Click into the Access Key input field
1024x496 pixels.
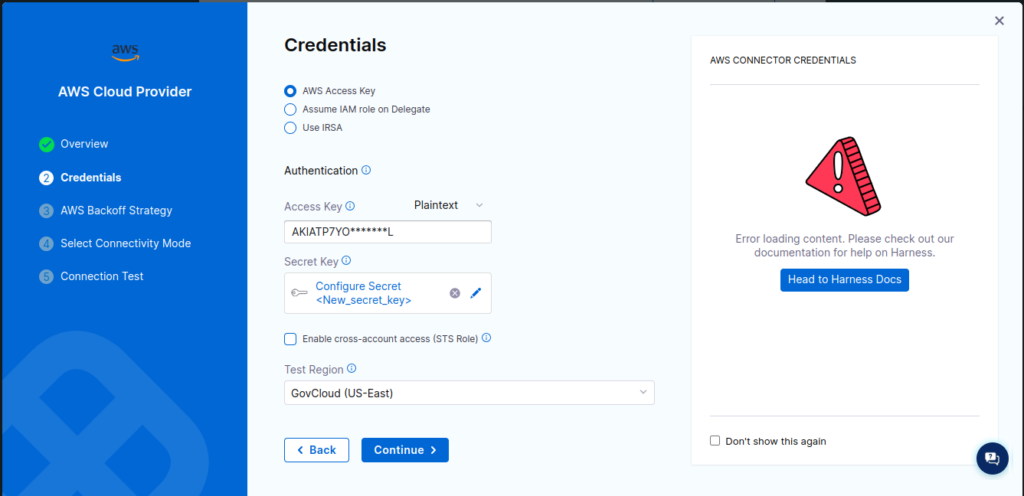coord(387,232)
